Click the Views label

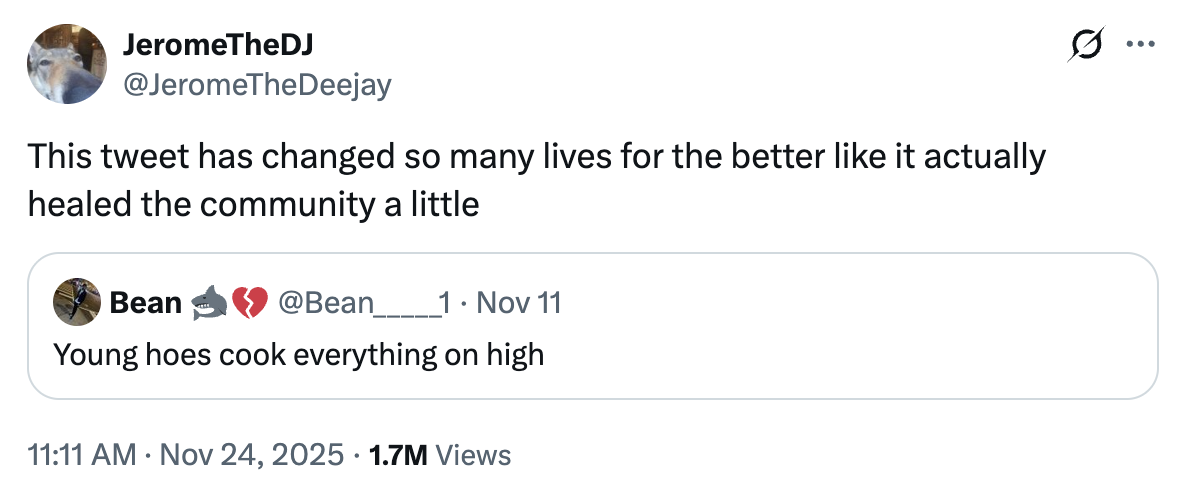point(474,455)
